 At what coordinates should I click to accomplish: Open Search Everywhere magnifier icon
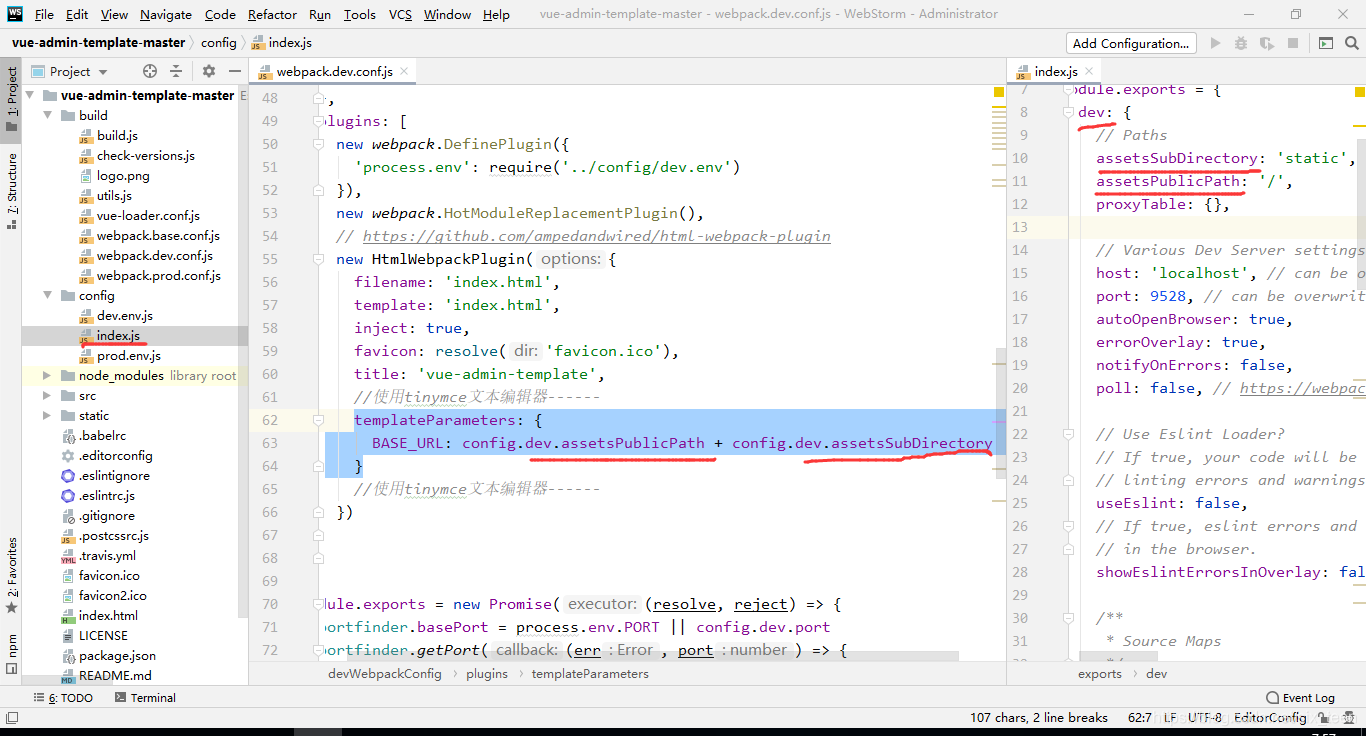click(1351, 43)
